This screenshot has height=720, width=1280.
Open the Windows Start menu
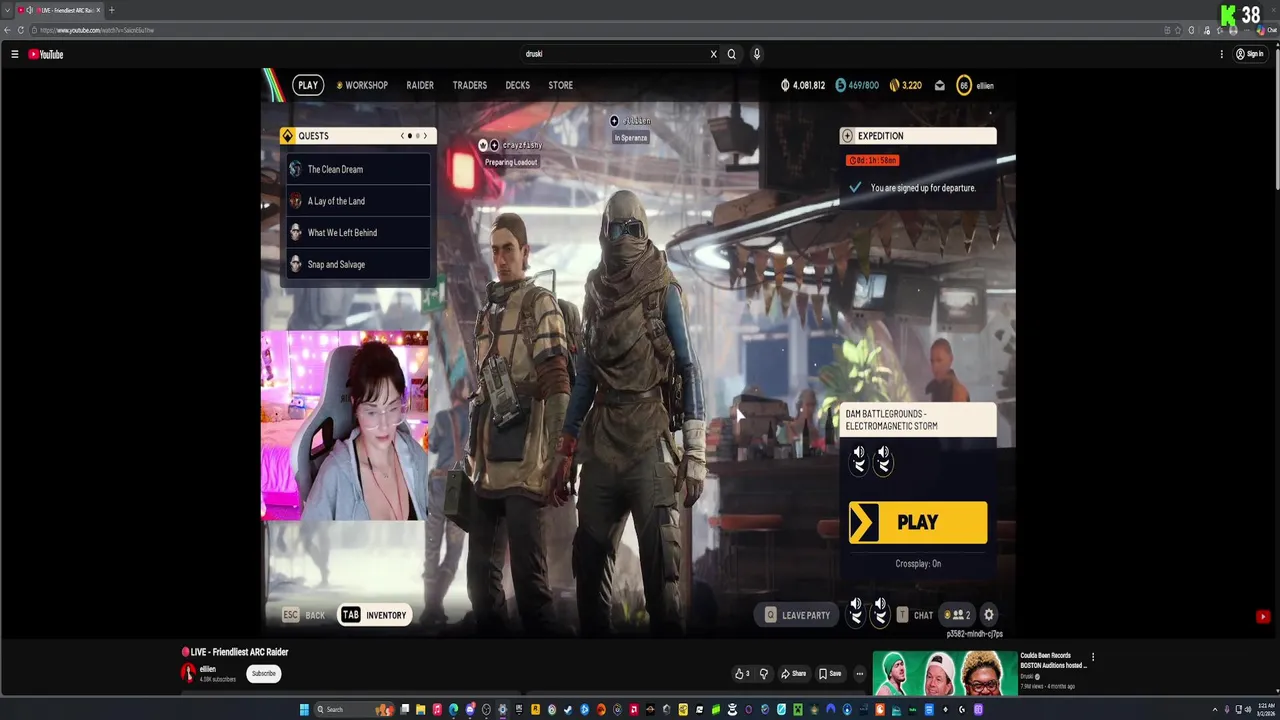[304, 709]
